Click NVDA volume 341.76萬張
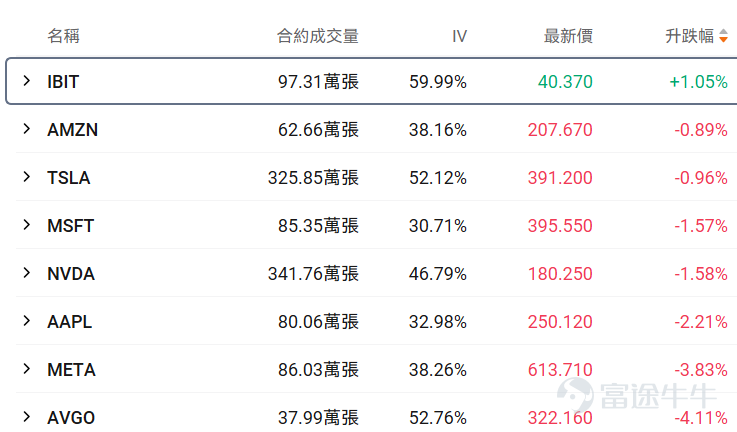The width and height of the screenshot is (737, 432). click(x=314, y=274)
